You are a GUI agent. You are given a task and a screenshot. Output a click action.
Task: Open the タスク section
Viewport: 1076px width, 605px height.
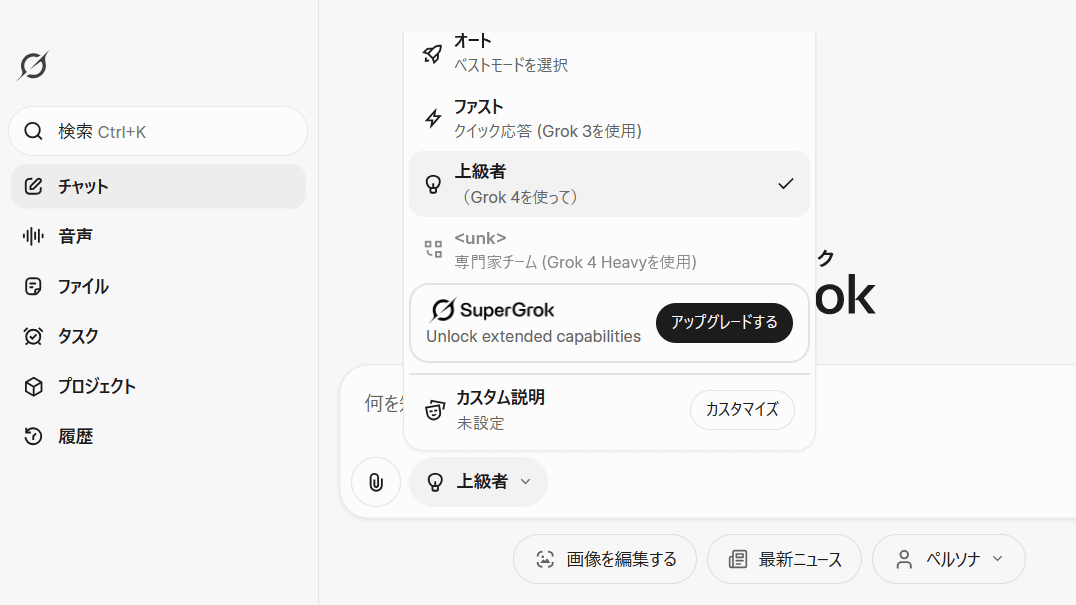[x=158, y=336]
